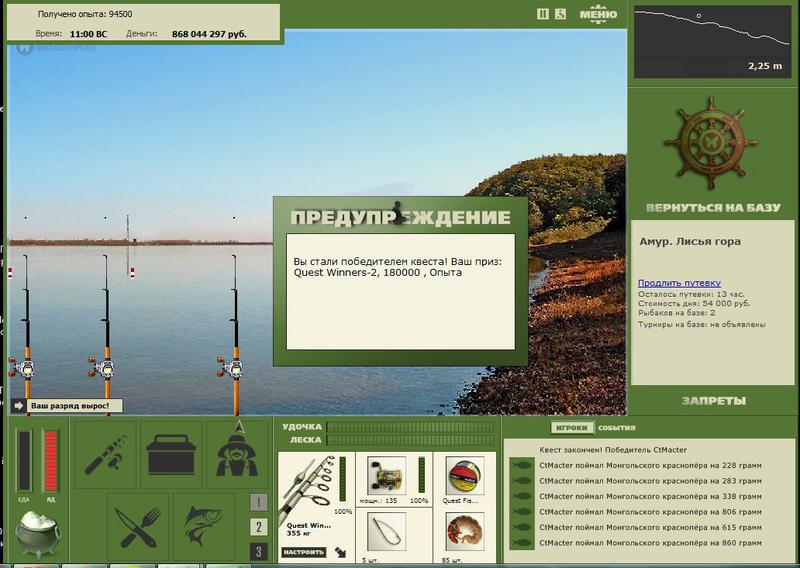Click the ЕДА hunger level bar
Viewport: 800px width, 568px height.
coord(24,461)
